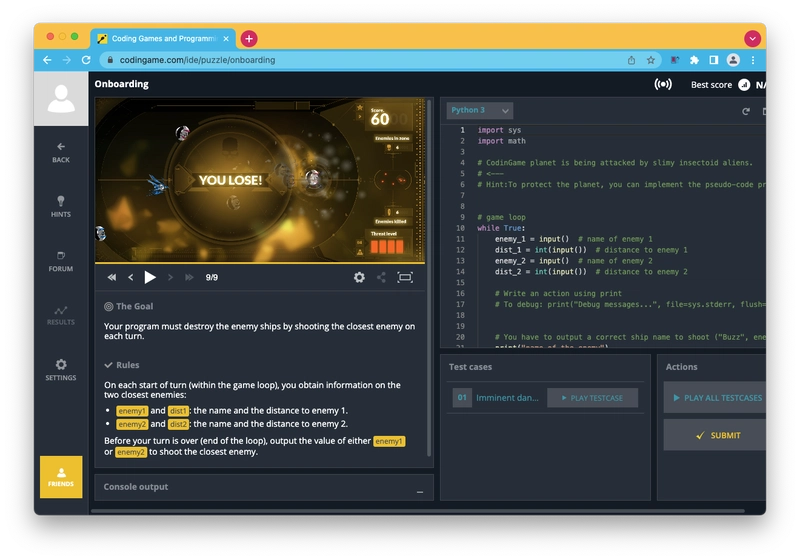
Task: Open the FORUM sidebar item
Action: tap(61, 262)
